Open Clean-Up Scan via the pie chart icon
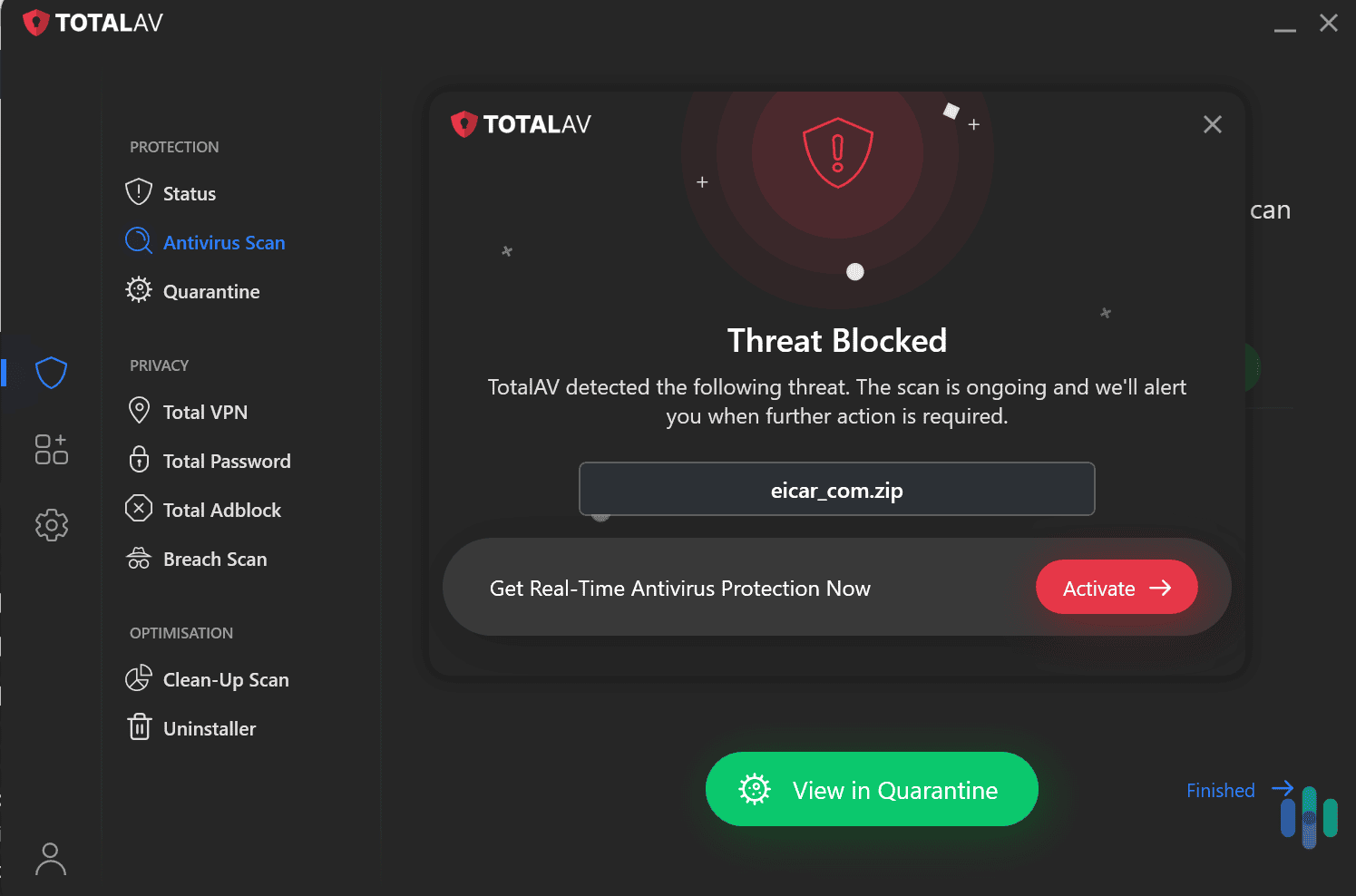Screen dimensions: 1356x896 coord(138,678)
